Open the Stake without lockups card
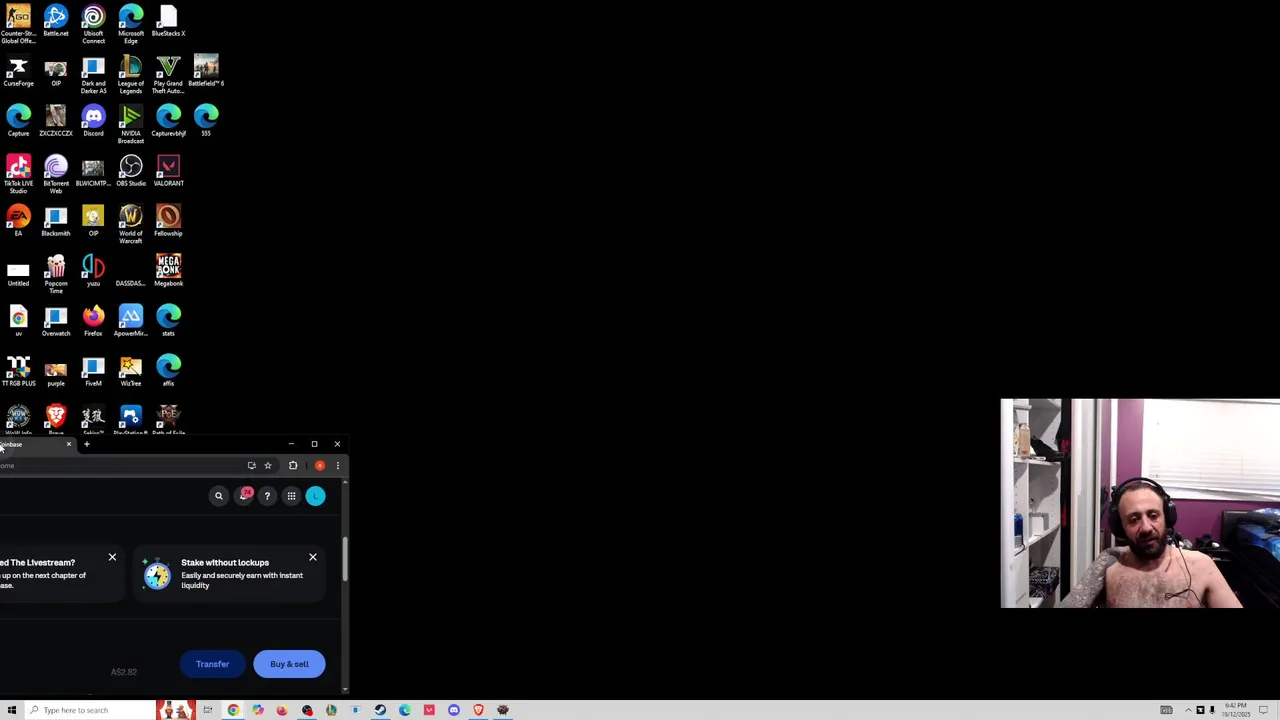 pos(230,574)
